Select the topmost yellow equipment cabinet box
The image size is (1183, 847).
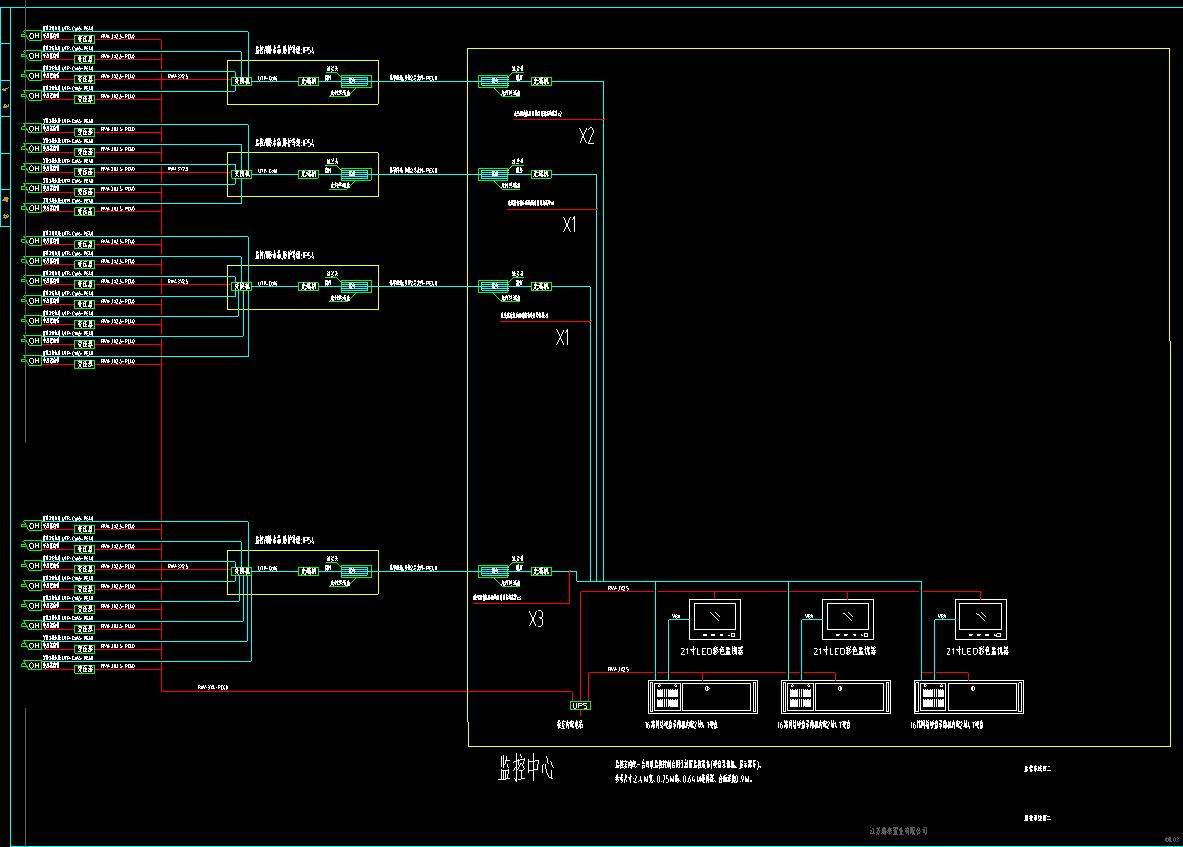pos(302,82)
